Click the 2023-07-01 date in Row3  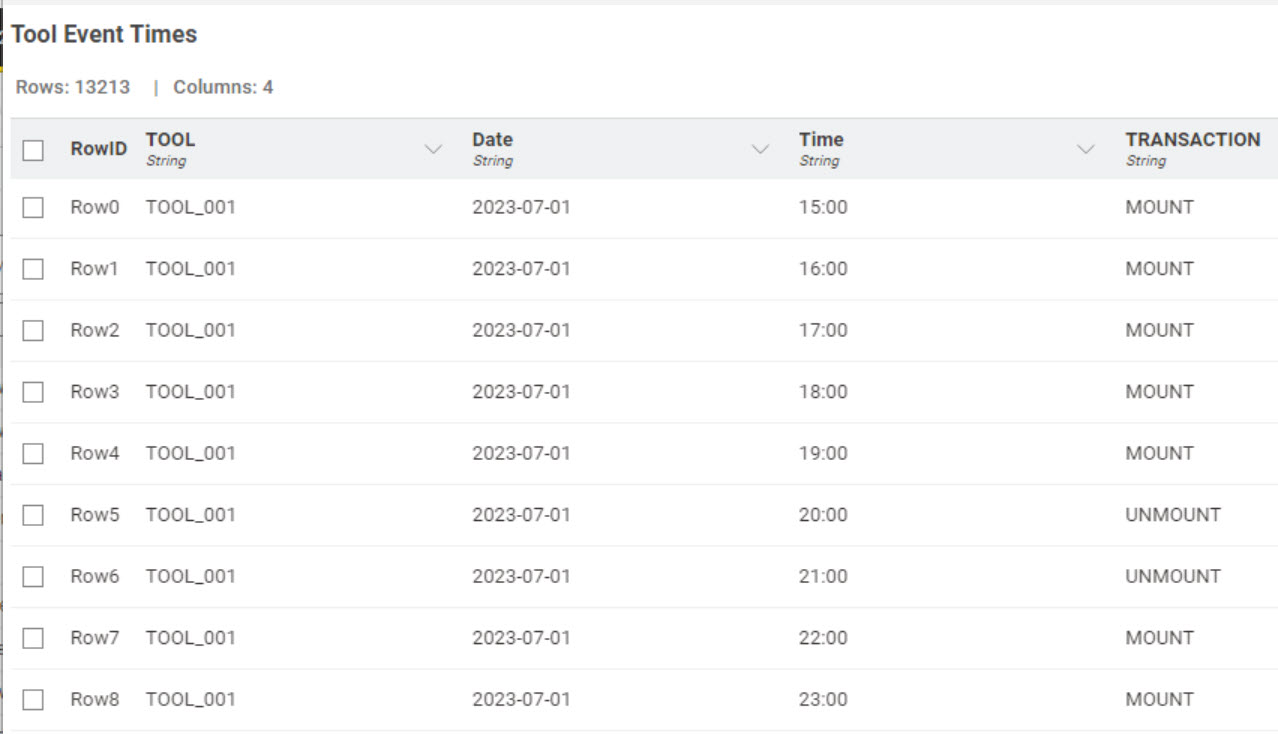[x=521, y=392]
